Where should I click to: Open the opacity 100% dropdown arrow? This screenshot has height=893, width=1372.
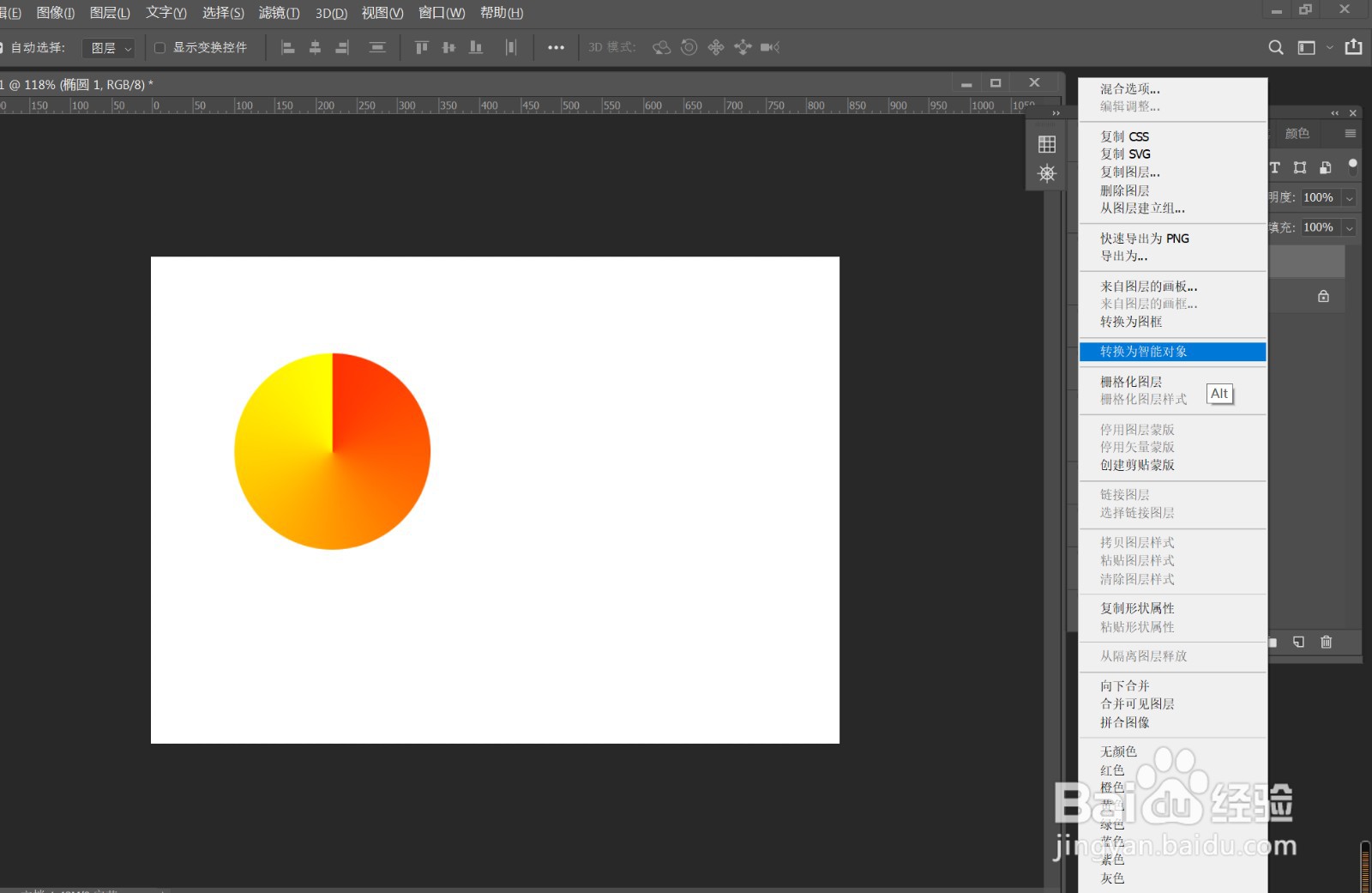1349,198
